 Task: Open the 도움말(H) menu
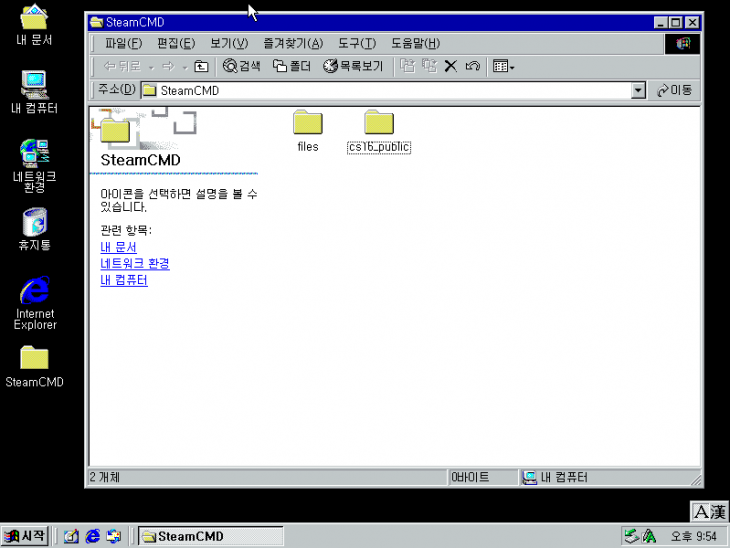coord(415,43)
